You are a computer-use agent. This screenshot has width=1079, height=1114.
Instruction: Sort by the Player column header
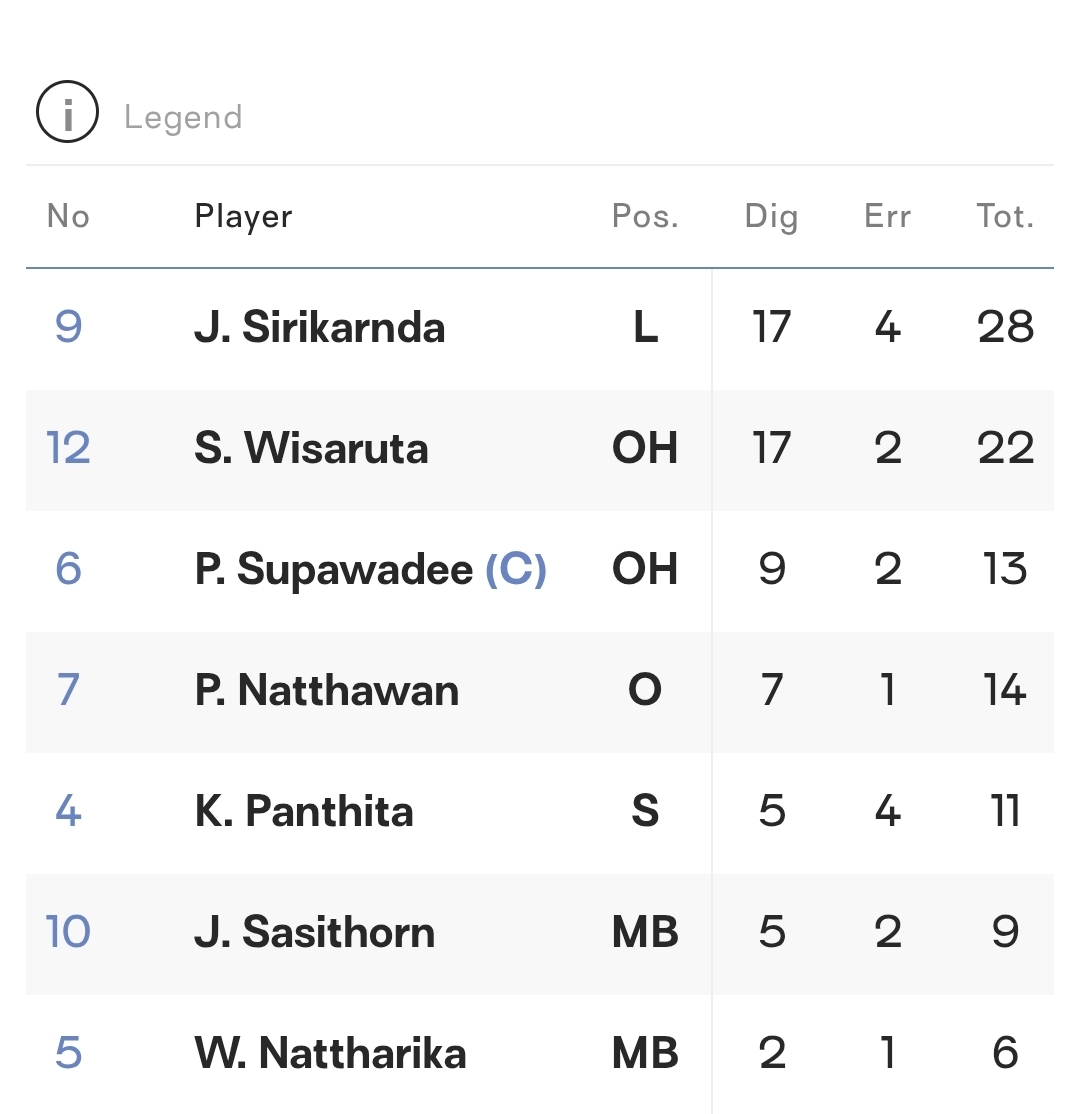(243, 217)
